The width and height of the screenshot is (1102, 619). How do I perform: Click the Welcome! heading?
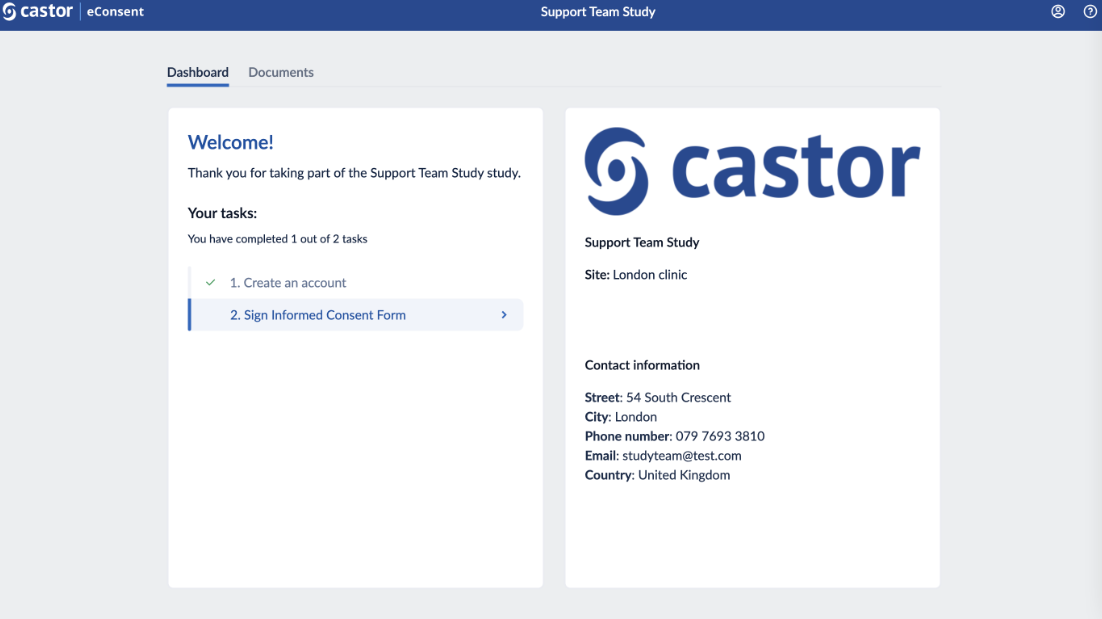click(x=231, y=142)
